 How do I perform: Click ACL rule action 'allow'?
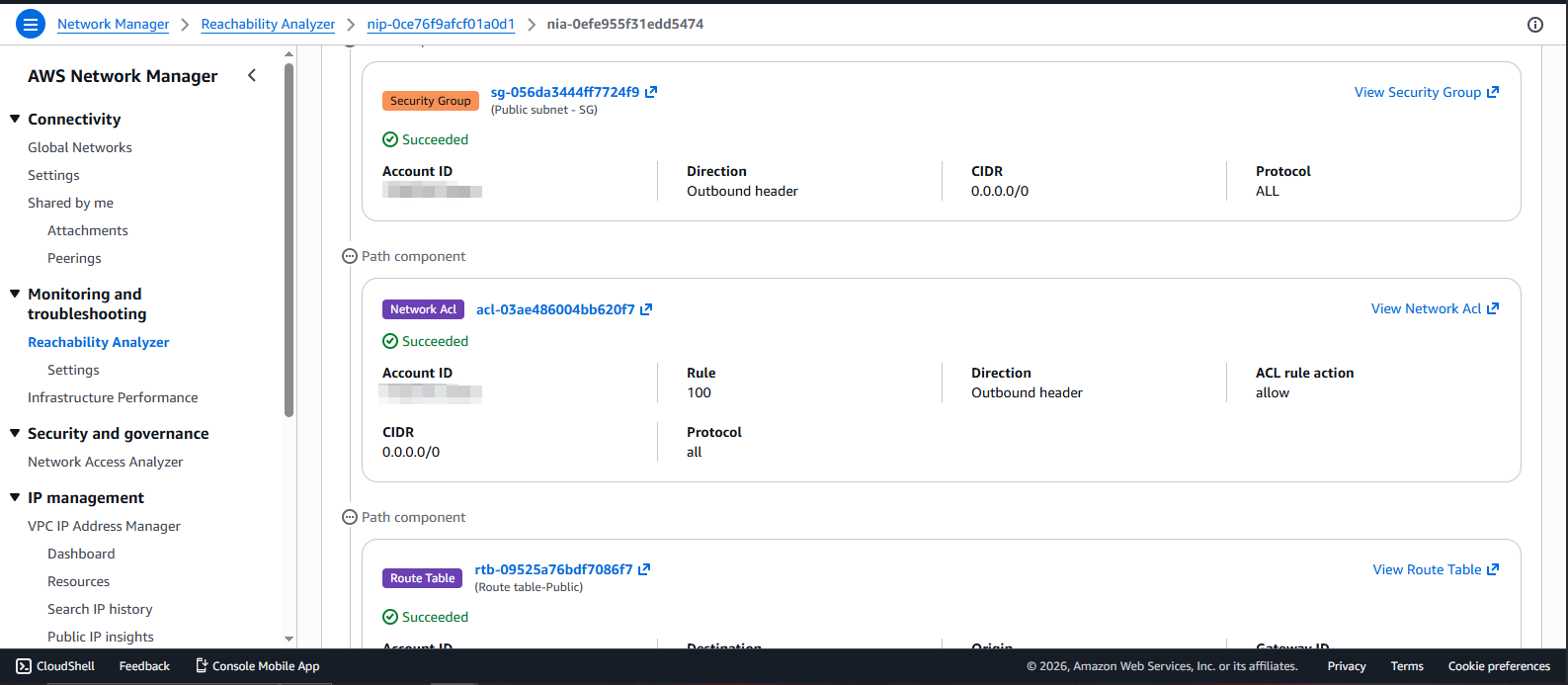1273,392
